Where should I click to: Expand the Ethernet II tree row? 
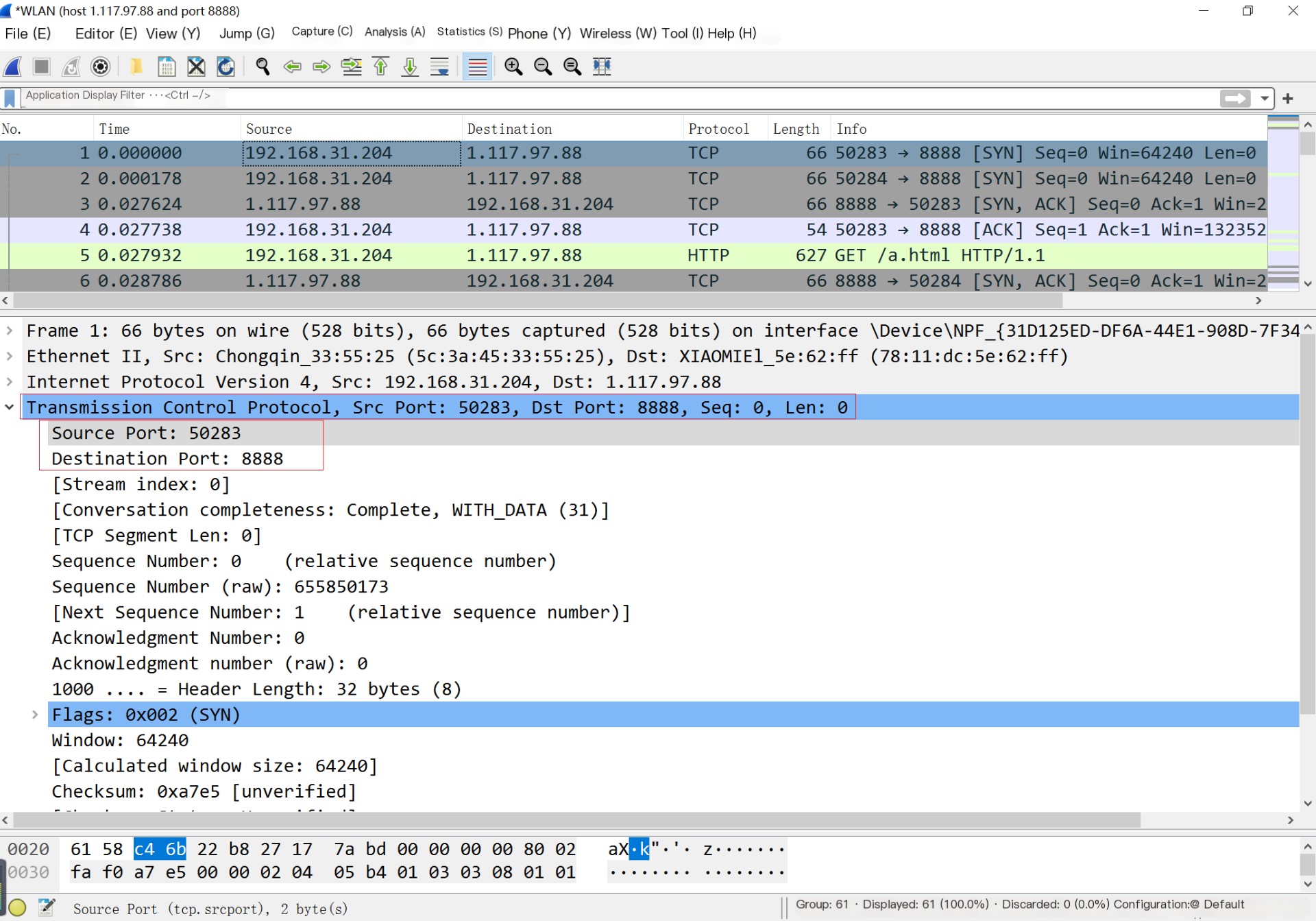[10, 356]
